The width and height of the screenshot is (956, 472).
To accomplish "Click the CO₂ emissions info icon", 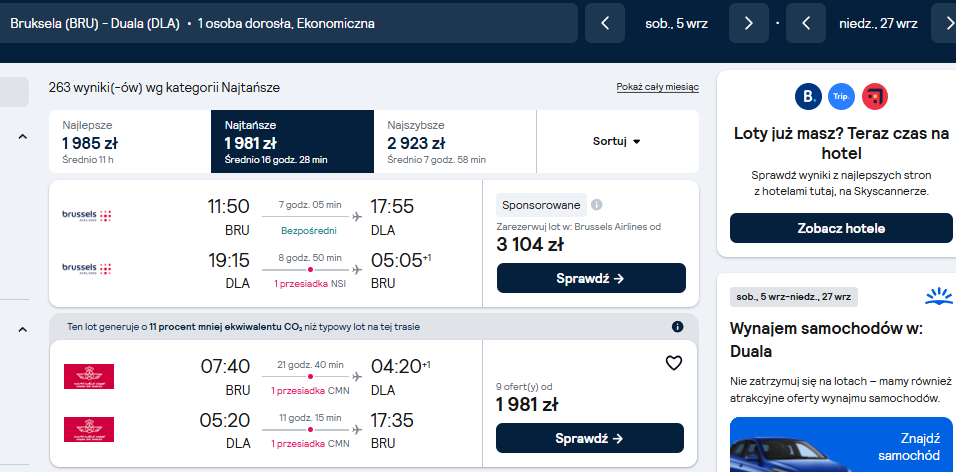I will point(677,327).
